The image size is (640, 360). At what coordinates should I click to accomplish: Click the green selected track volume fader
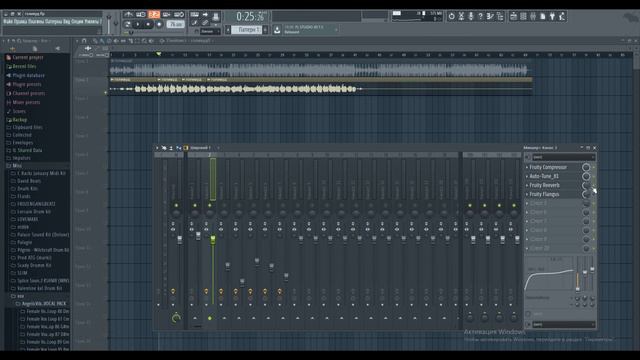click(213, 239)
